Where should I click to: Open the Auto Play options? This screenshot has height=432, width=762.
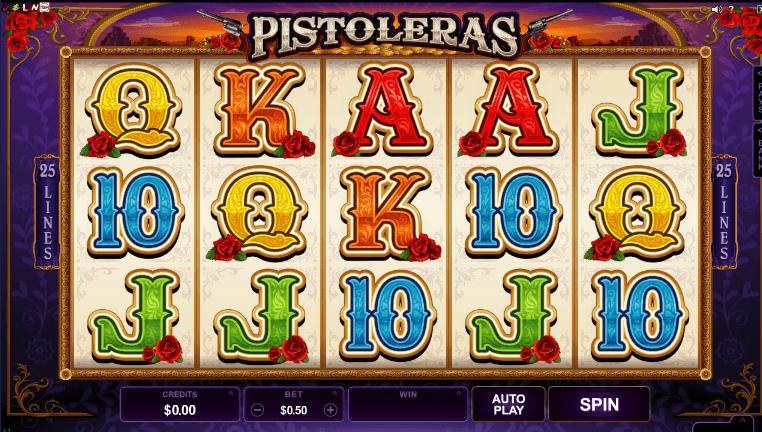click(508, 404)
